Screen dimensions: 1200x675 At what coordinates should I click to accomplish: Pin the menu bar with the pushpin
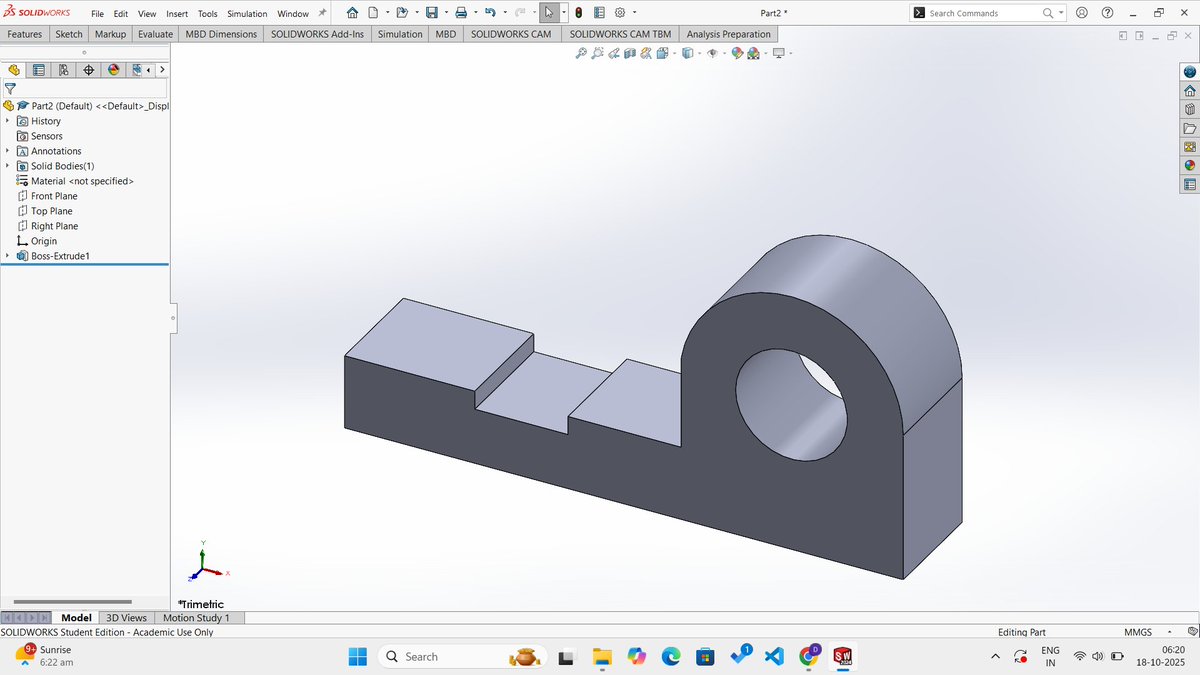(x=322, y=13)
